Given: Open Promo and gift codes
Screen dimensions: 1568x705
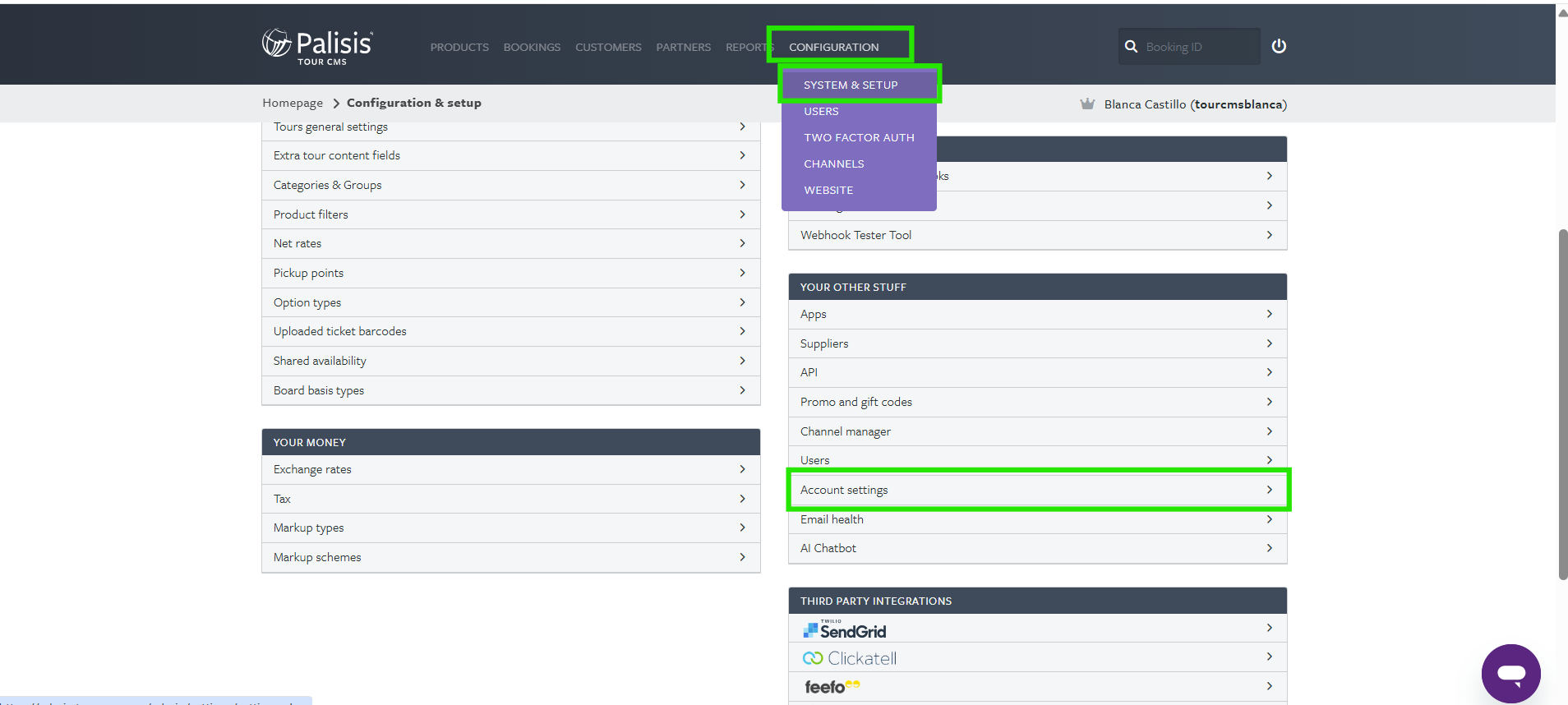Looking at the screenshot, I should coord(1037,403).
